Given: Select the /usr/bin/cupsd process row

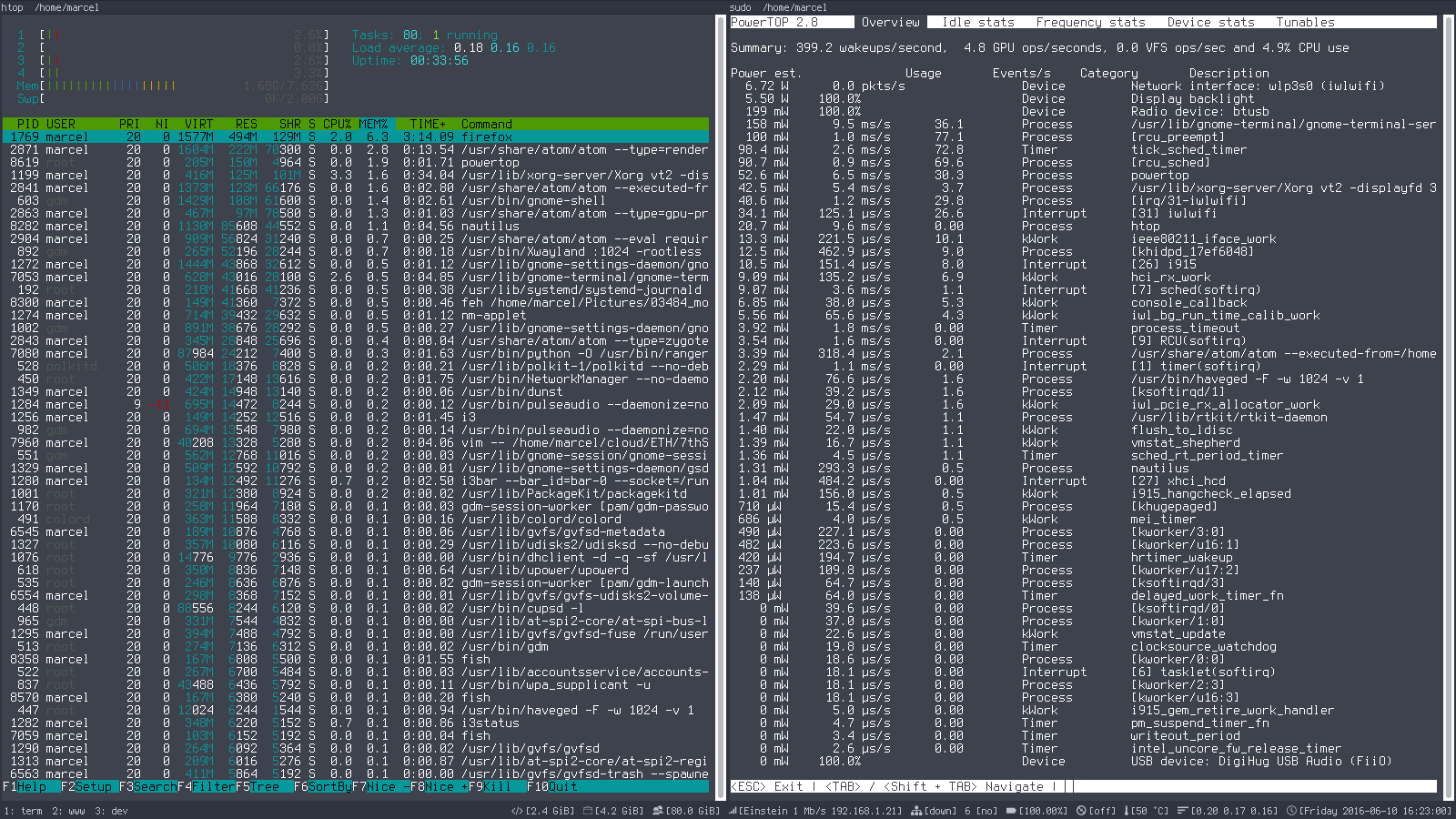Looking at the screenshot, I should [356, 608].
